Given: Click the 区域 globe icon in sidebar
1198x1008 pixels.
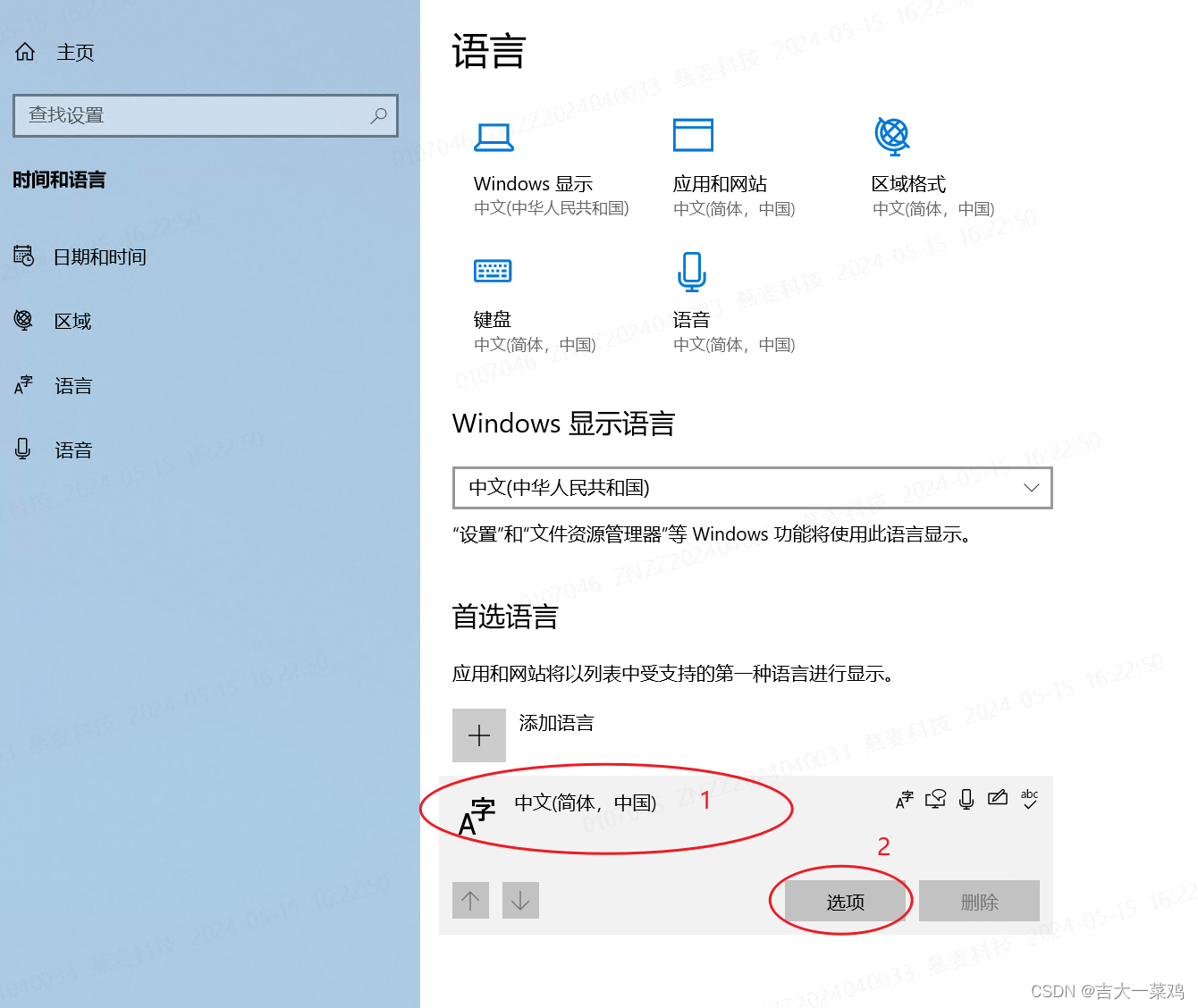Looking at the screenshot, I should click(24, 320).
